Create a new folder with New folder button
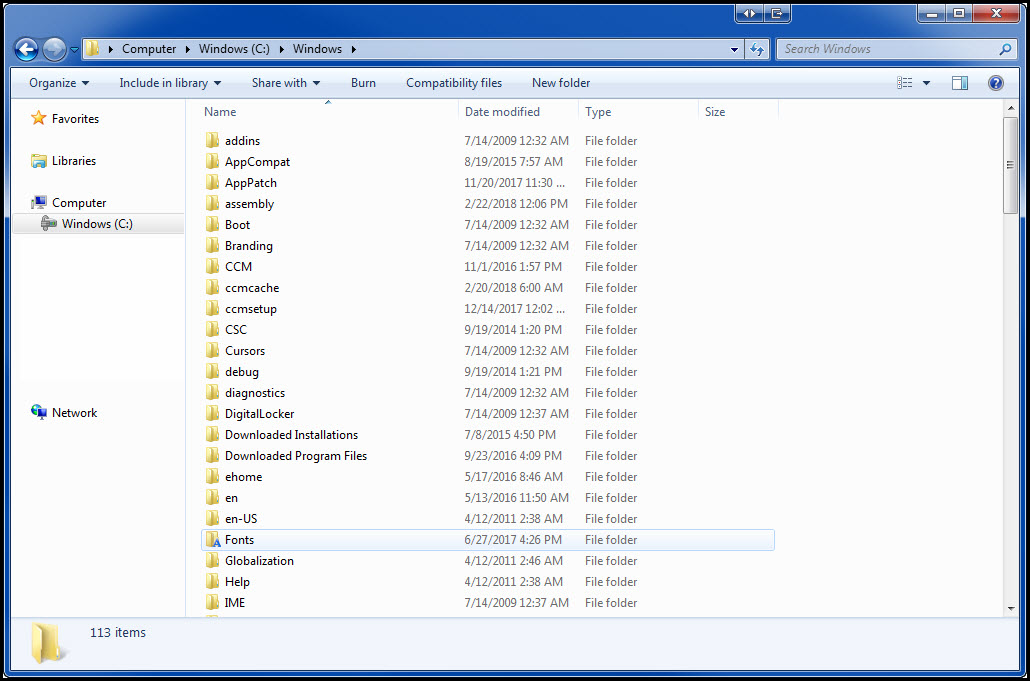 [560, 83]
